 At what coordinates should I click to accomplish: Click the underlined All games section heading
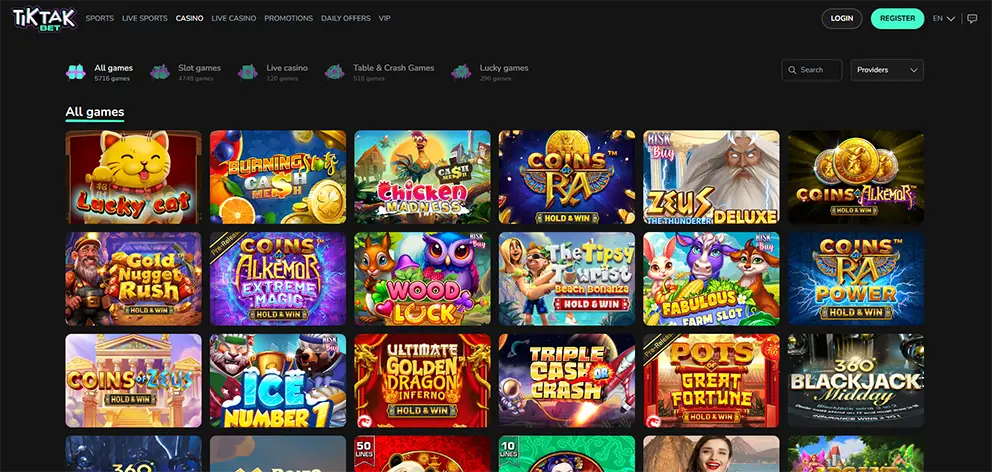click(x=95, y=113)
